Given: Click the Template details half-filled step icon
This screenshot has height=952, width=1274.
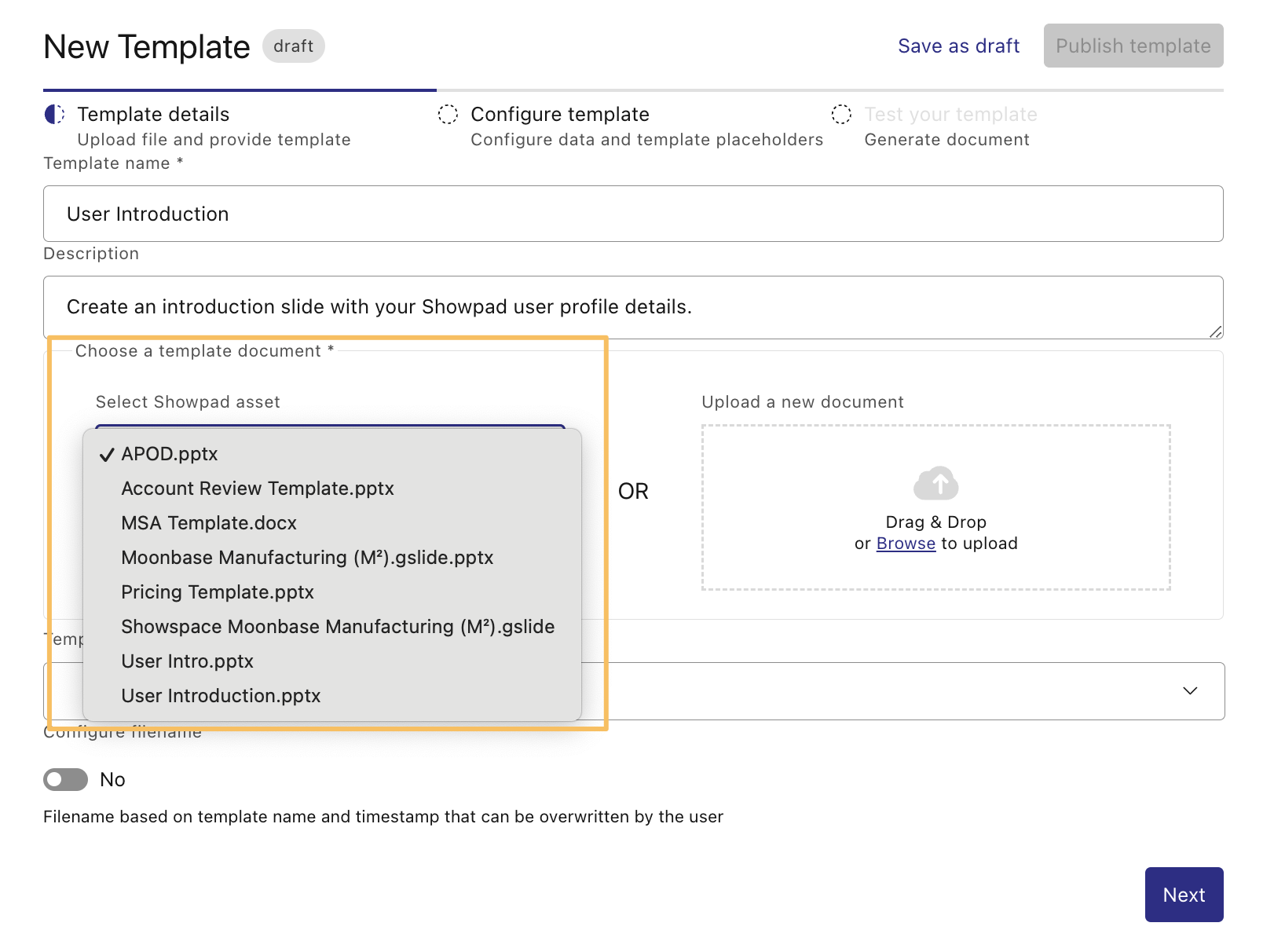Looking at the screenshot, I should pyautogui.click(x=55, y=115).
